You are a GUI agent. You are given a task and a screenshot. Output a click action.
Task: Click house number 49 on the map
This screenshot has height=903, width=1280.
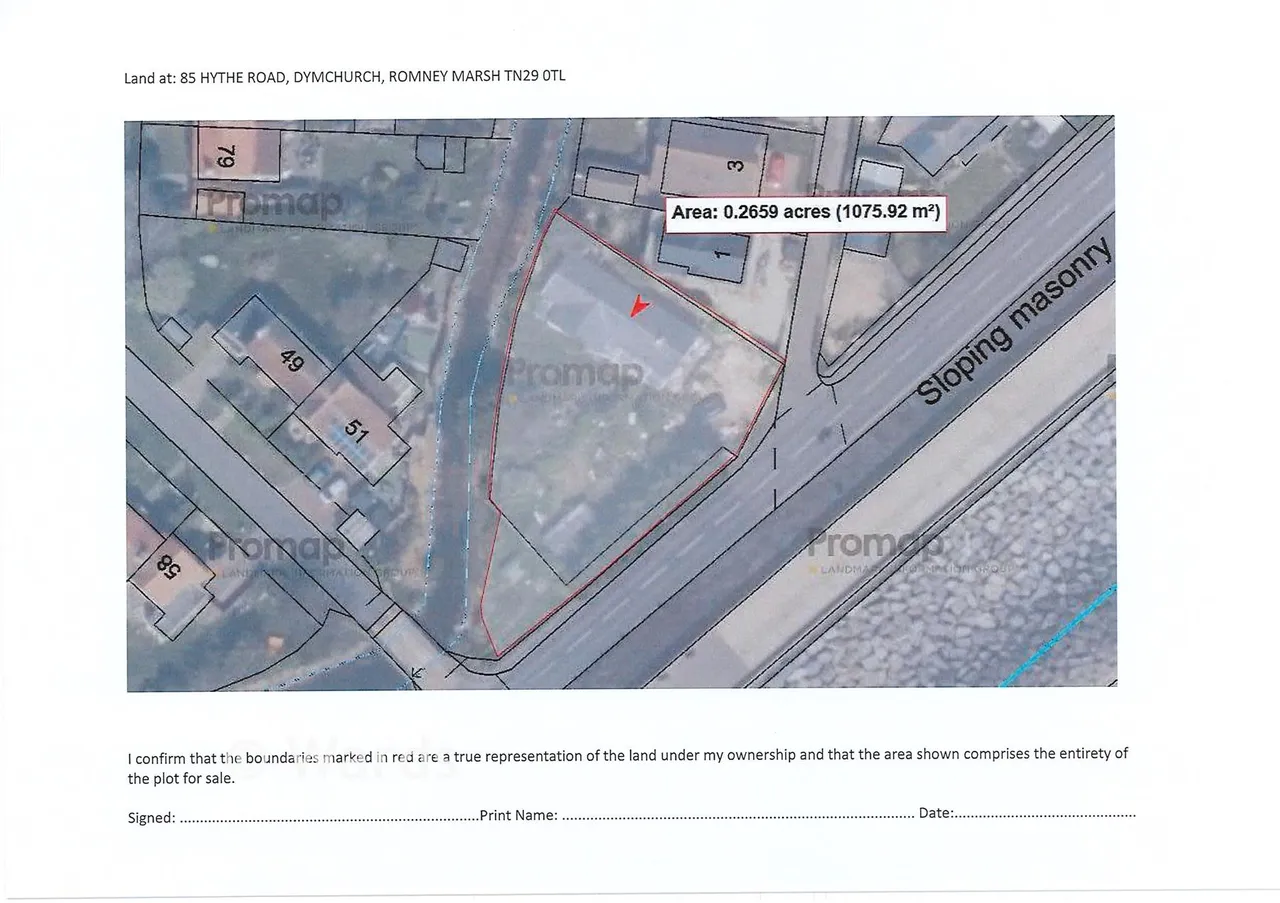pyautogui.click(x=291, y=359)
